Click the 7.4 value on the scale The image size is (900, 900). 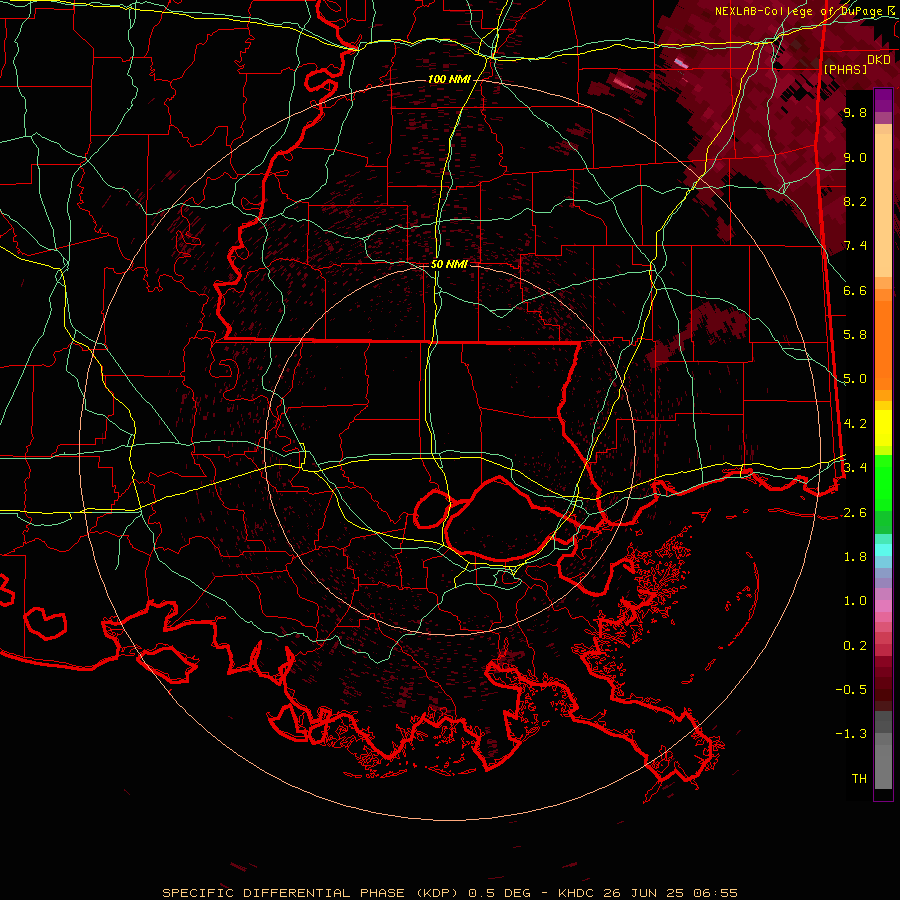tap(855, 246)
